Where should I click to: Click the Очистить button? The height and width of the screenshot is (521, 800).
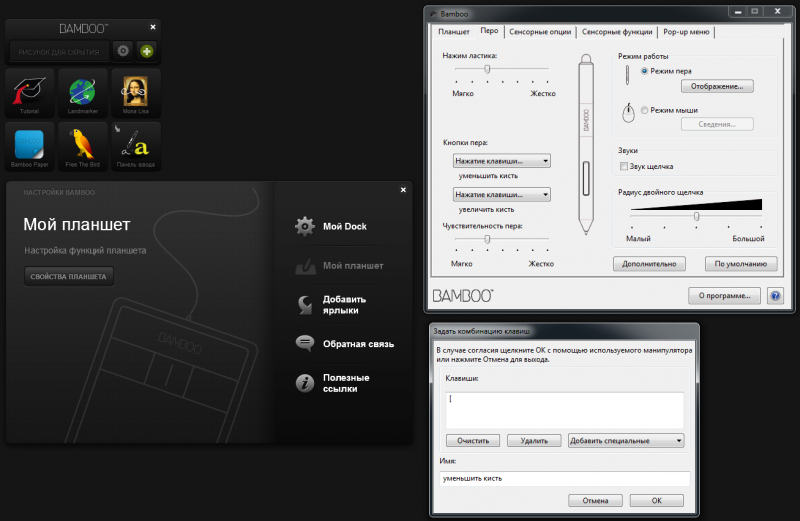[473, 440]
